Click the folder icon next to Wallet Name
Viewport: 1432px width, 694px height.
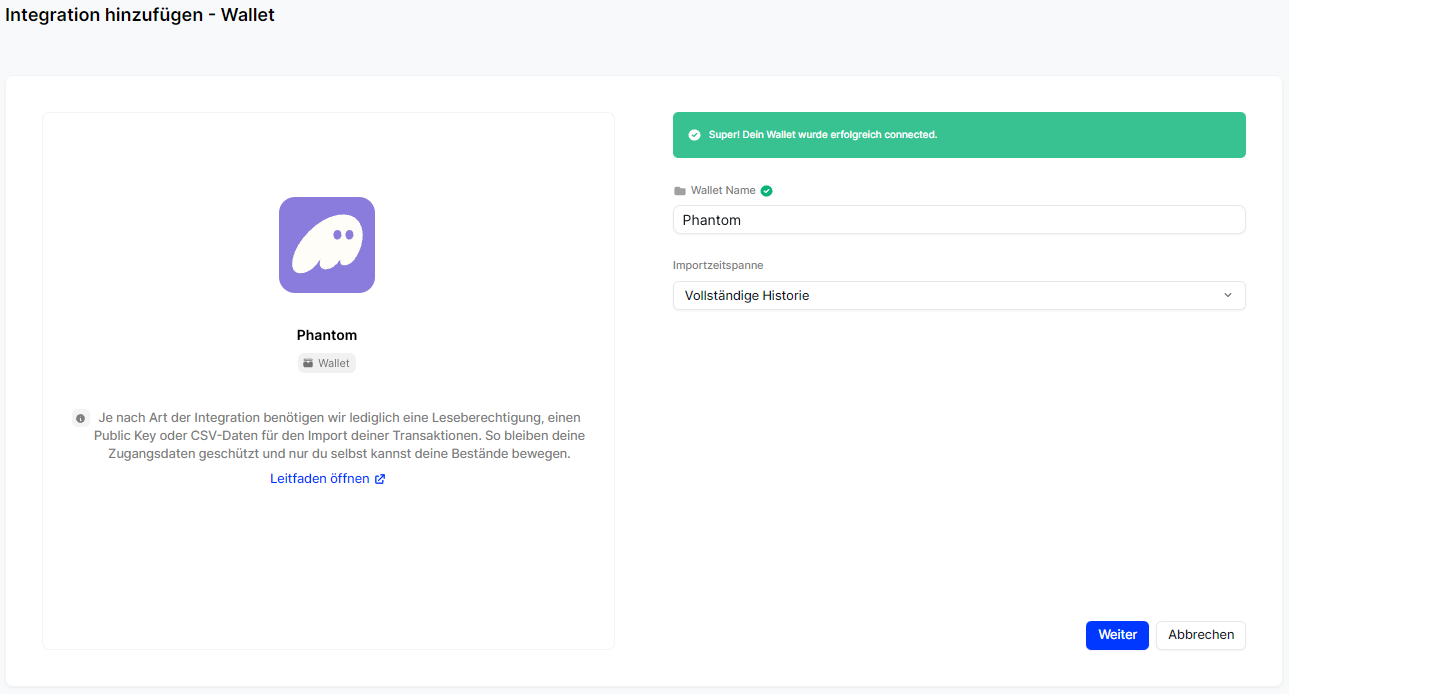pyautogui.click(x=679, y=190)
